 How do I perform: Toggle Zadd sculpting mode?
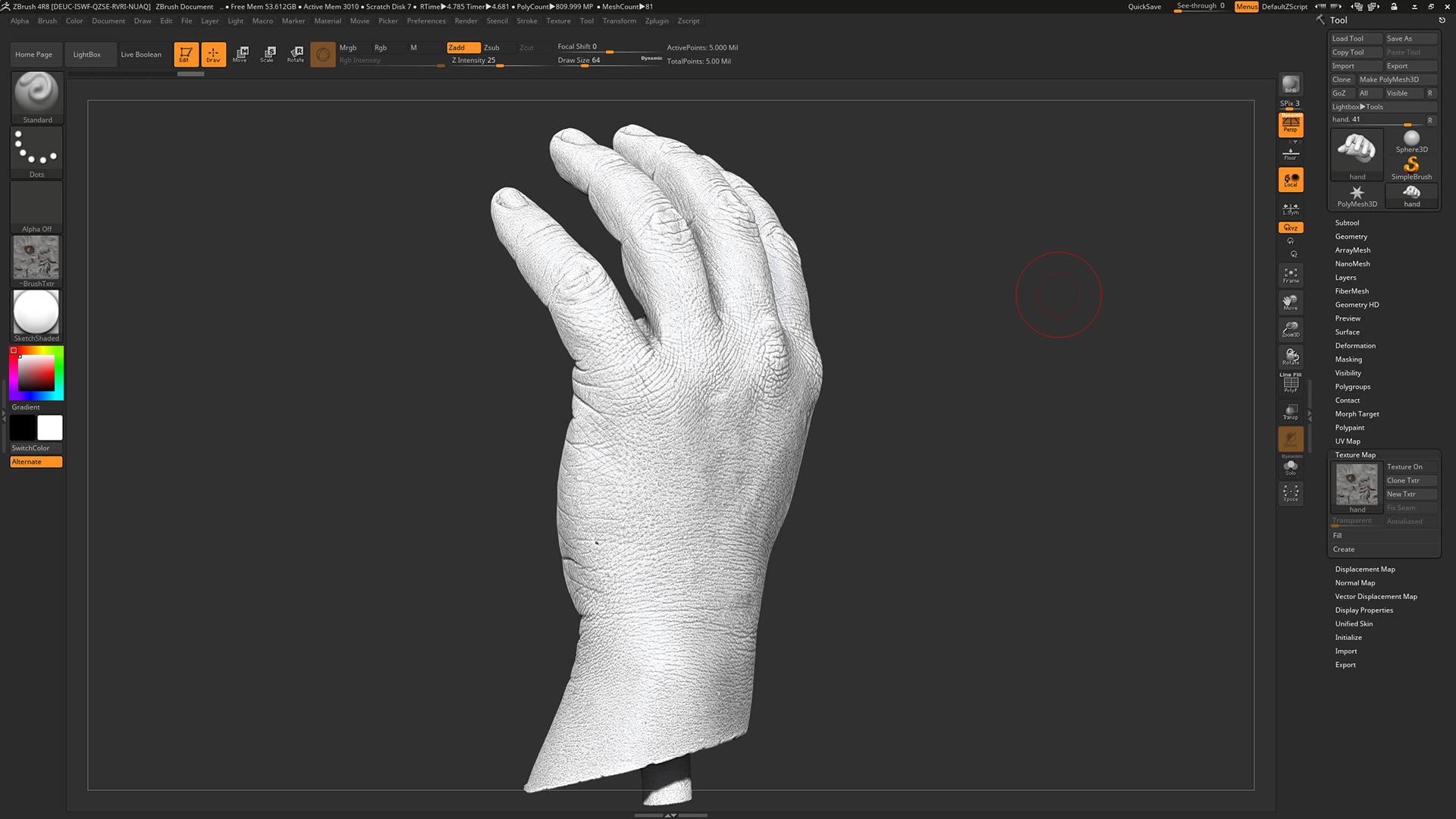click(x=463, y=47)
